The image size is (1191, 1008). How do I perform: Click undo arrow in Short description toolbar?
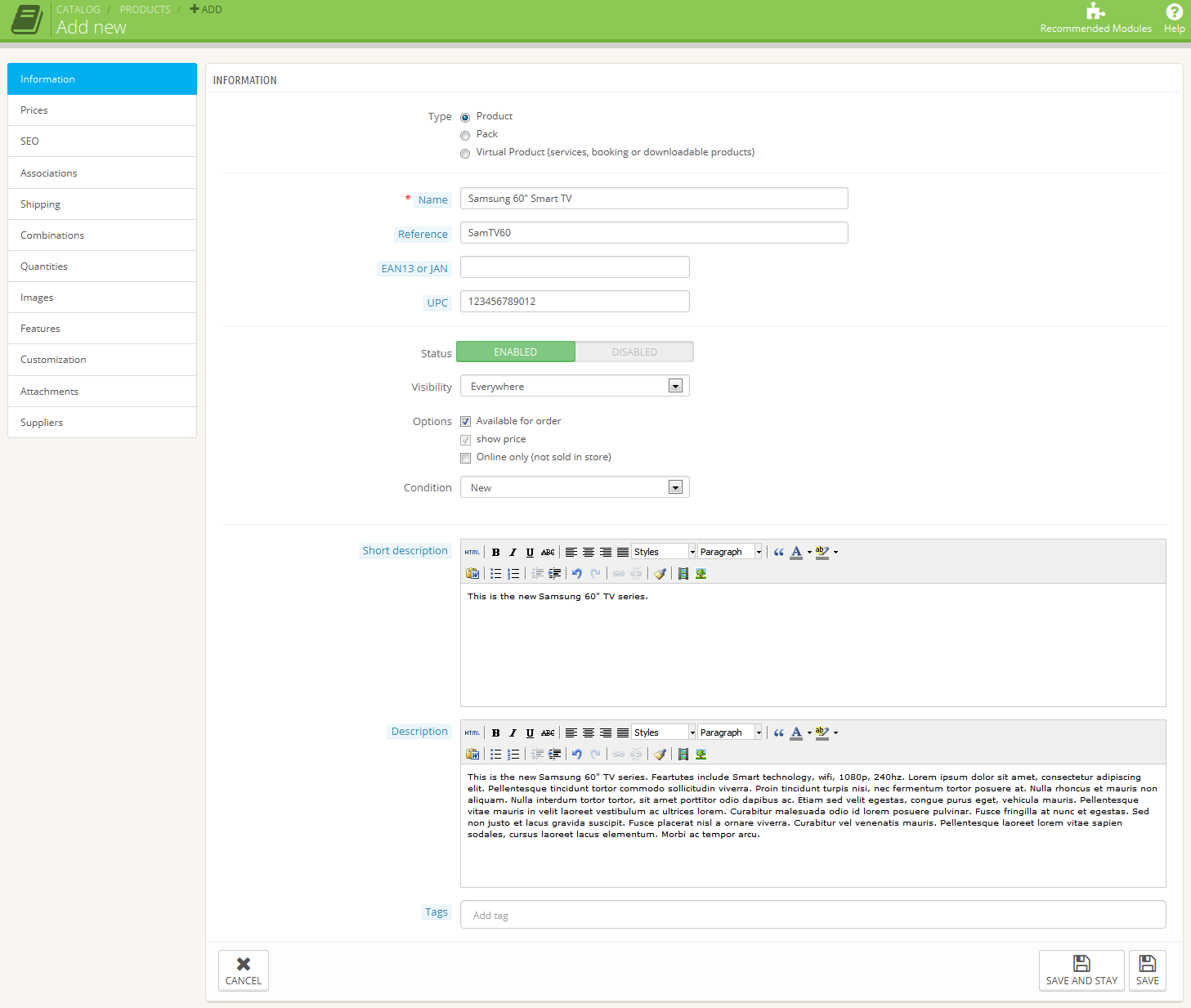[x=576, y=574]
